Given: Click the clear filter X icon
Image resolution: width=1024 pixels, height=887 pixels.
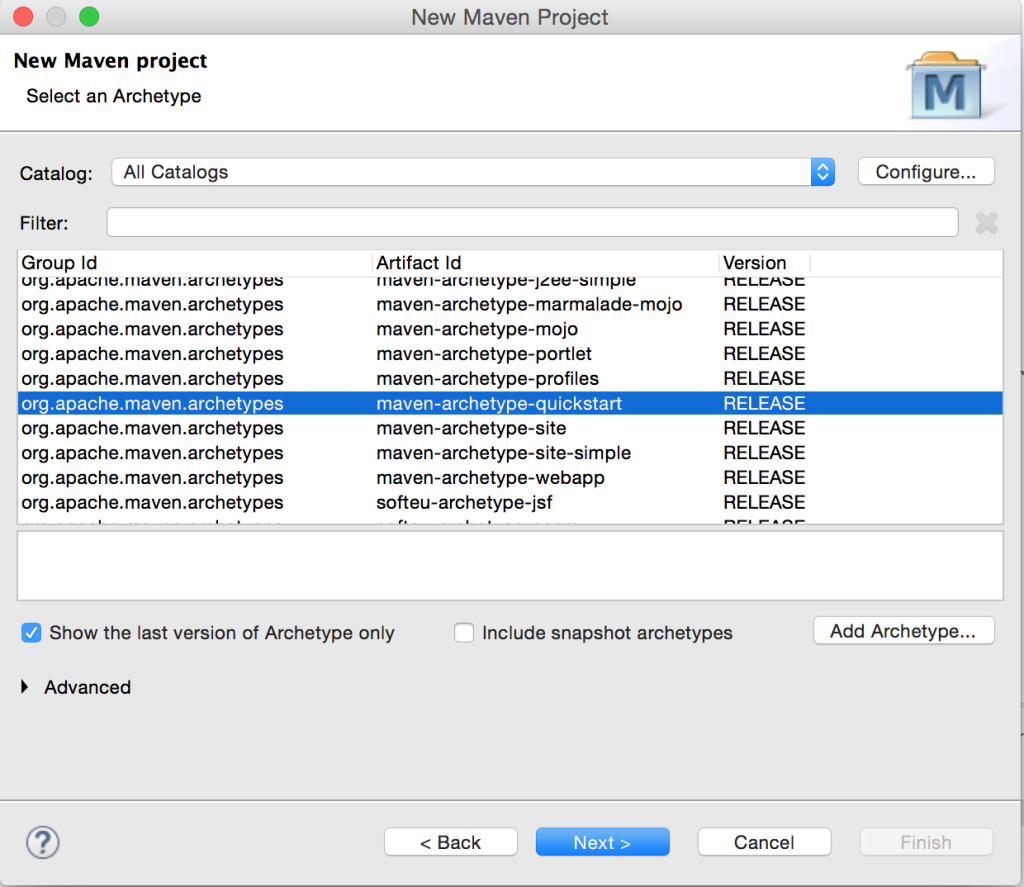Looking at the screenshot, I should click(x=986, y=222).
